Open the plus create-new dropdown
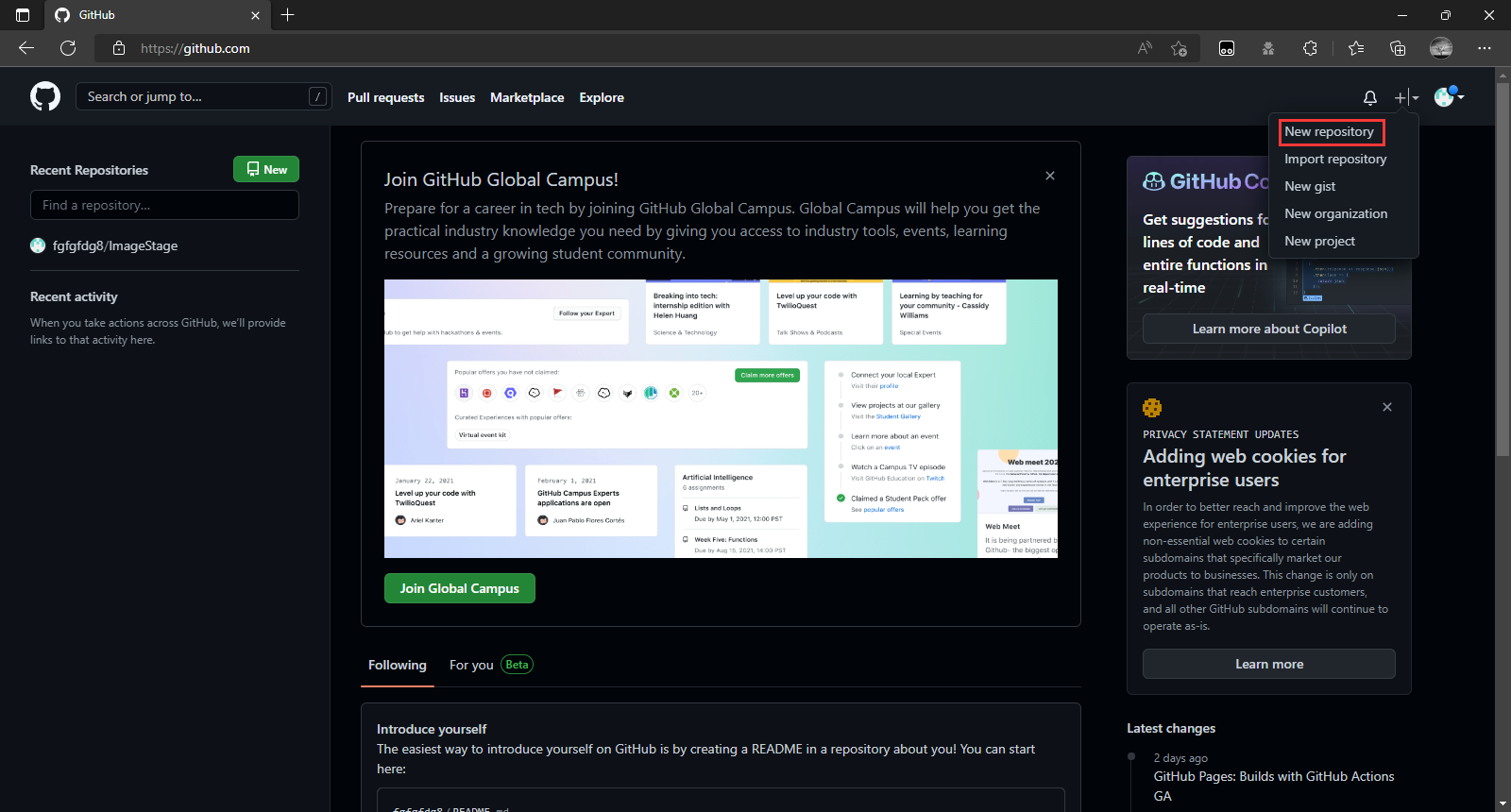The height and width of the screenshot is (812, 1511). tap(1406, 97)
